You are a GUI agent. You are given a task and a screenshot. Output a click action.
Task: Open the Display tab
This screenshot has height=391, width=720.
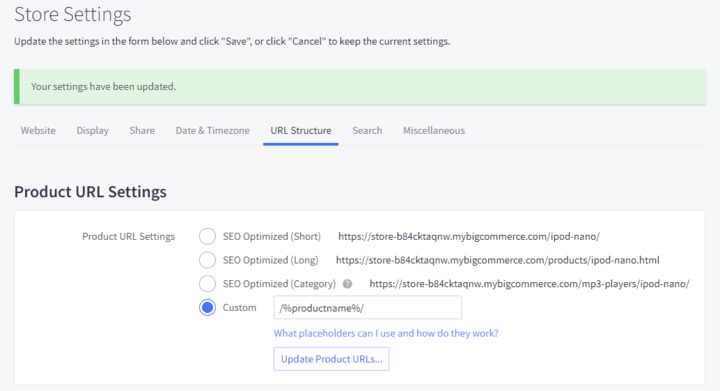click(93, 130)
